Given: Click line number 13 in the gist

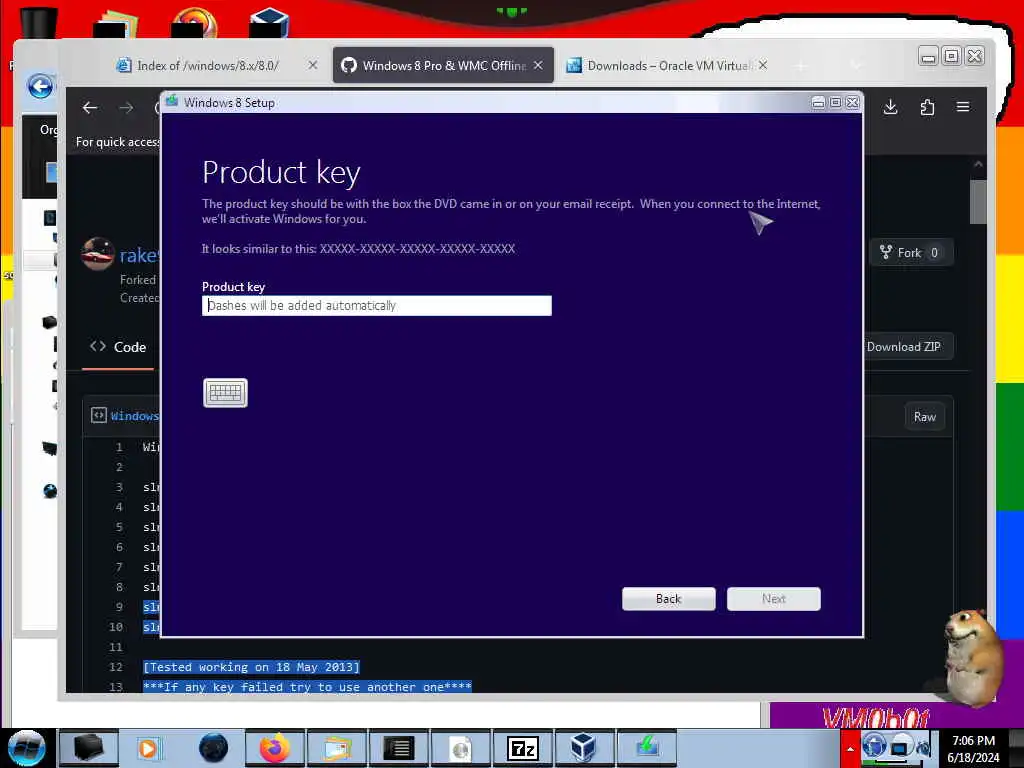Looking at the screenshot, I should point(116,687).
